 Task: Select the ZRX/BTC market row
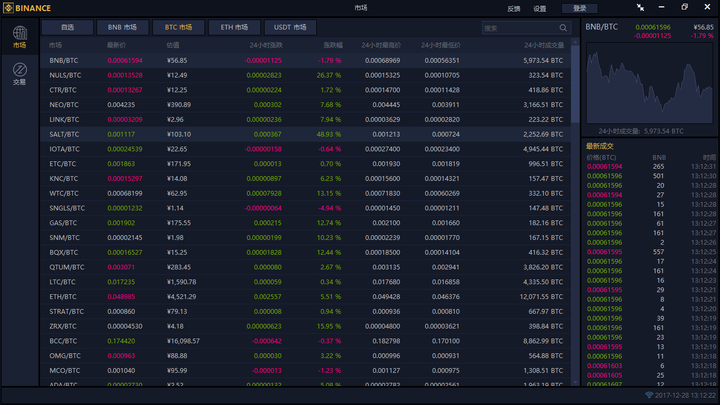(x=306, y=326)
